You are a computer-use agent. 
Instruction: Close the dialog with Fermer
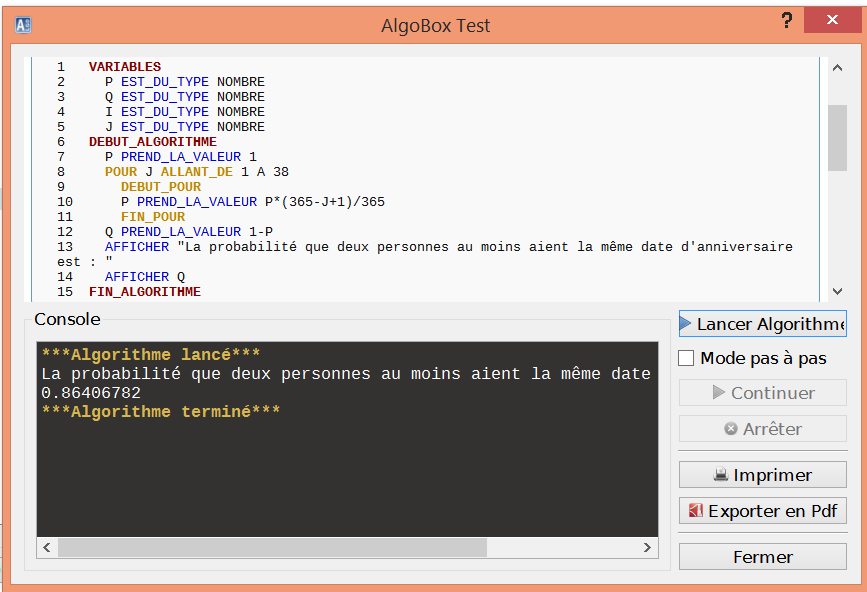[x=762, y=557]
